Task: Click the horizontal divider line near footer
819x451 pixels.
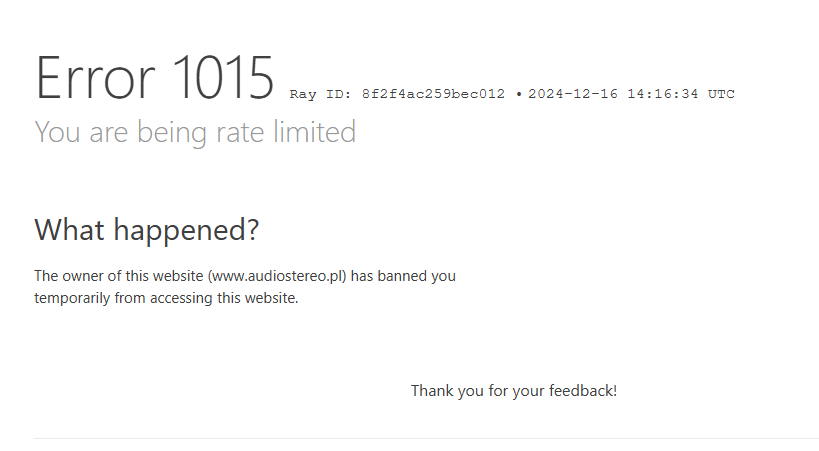Action: (426, 438)
